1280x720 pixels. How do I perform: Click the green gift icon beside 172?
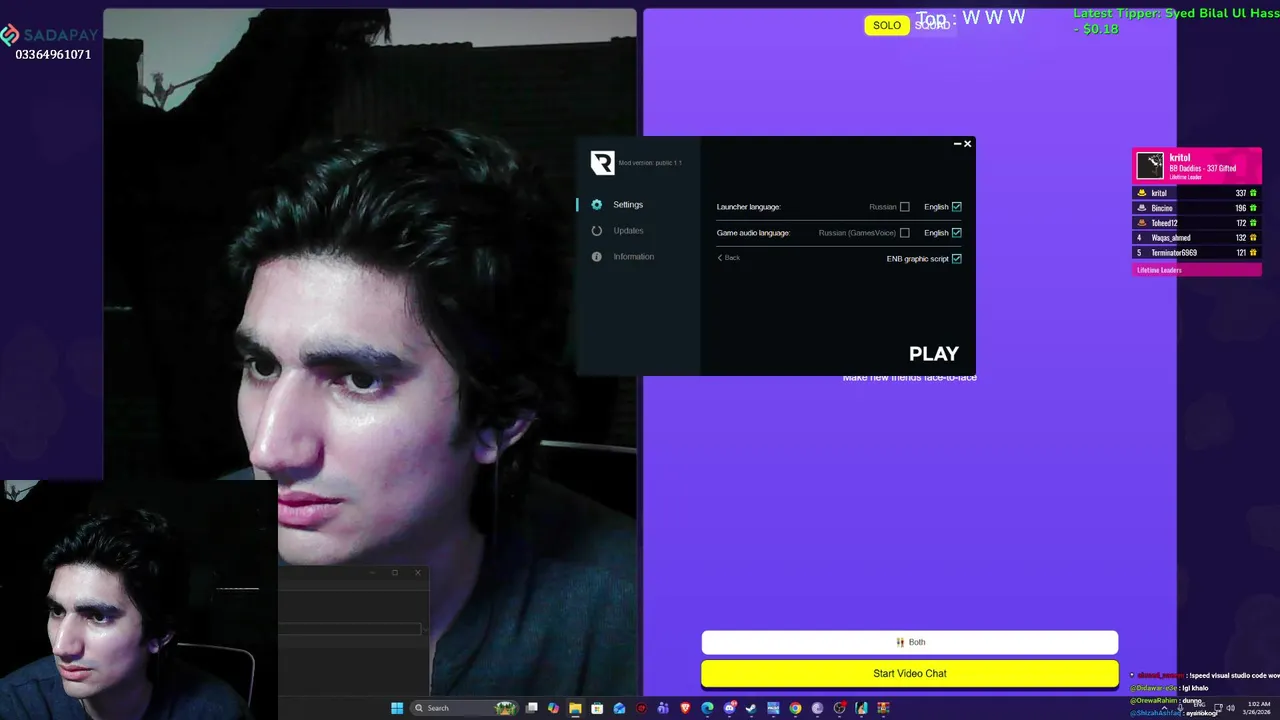[1254, 223]
